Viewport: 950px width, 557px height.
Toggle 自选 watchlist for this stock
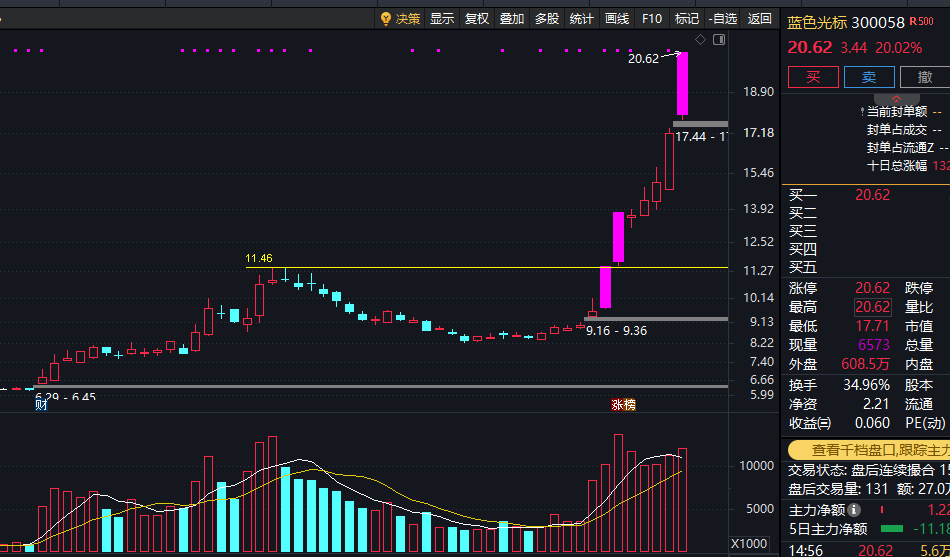[x=722, y=19]
